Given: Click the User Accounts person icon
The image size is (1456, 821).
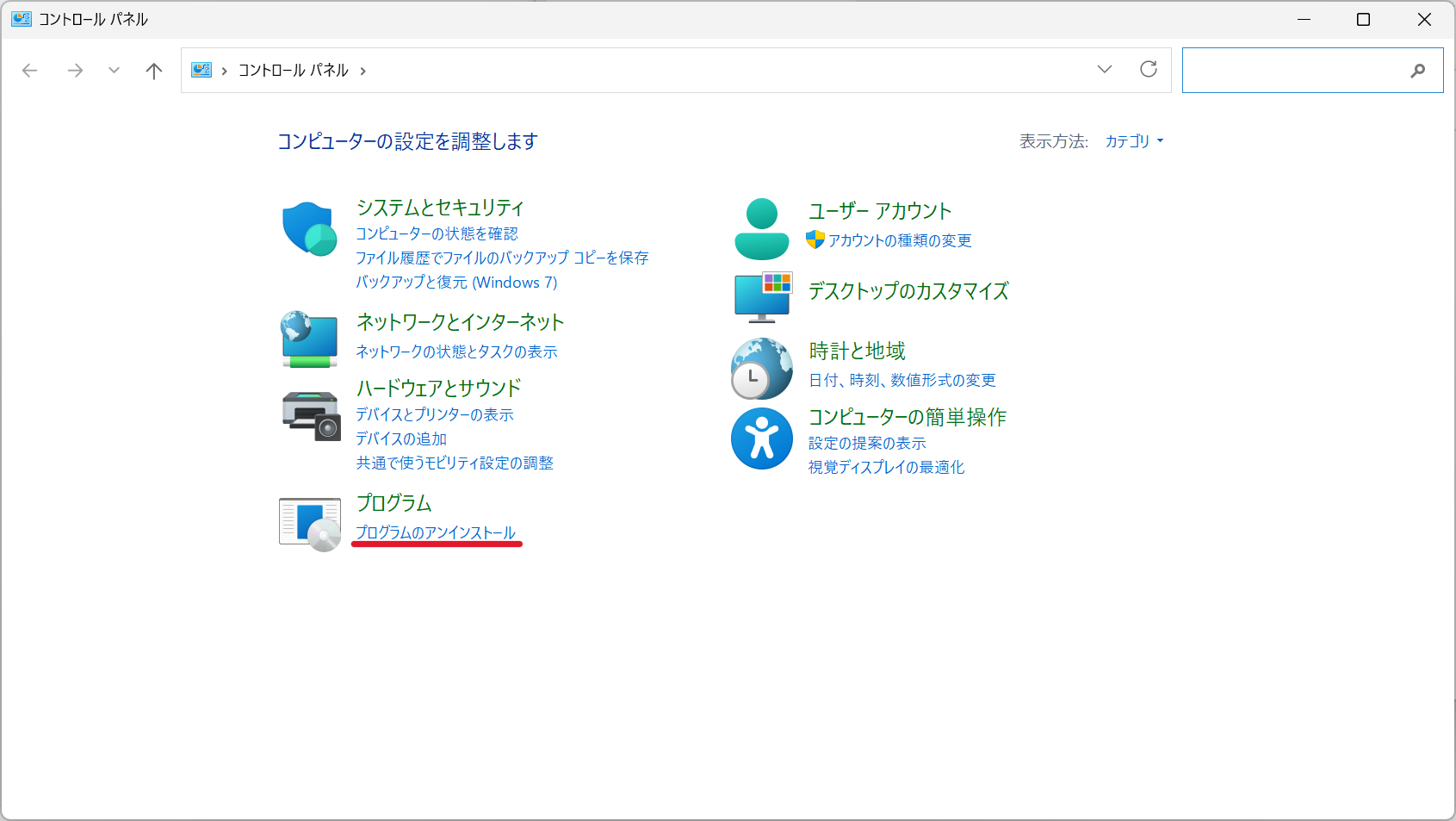Looking at the screenshot, I should 761,229.
